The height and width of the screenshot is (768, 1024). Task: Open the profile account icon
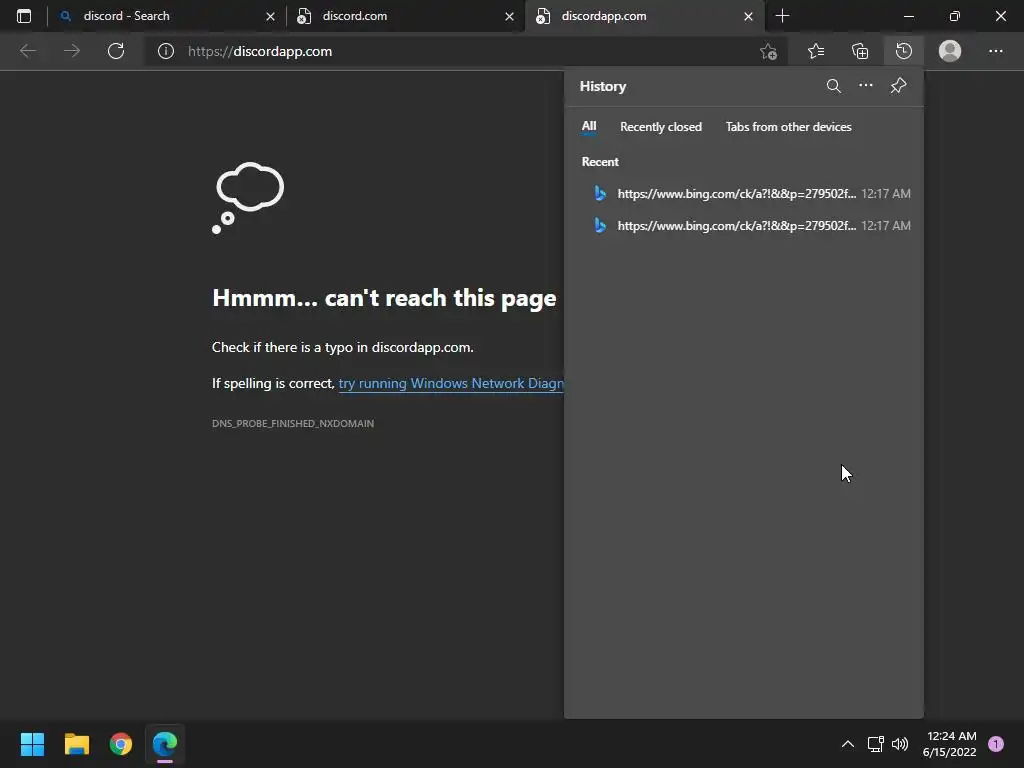[950, 51]
